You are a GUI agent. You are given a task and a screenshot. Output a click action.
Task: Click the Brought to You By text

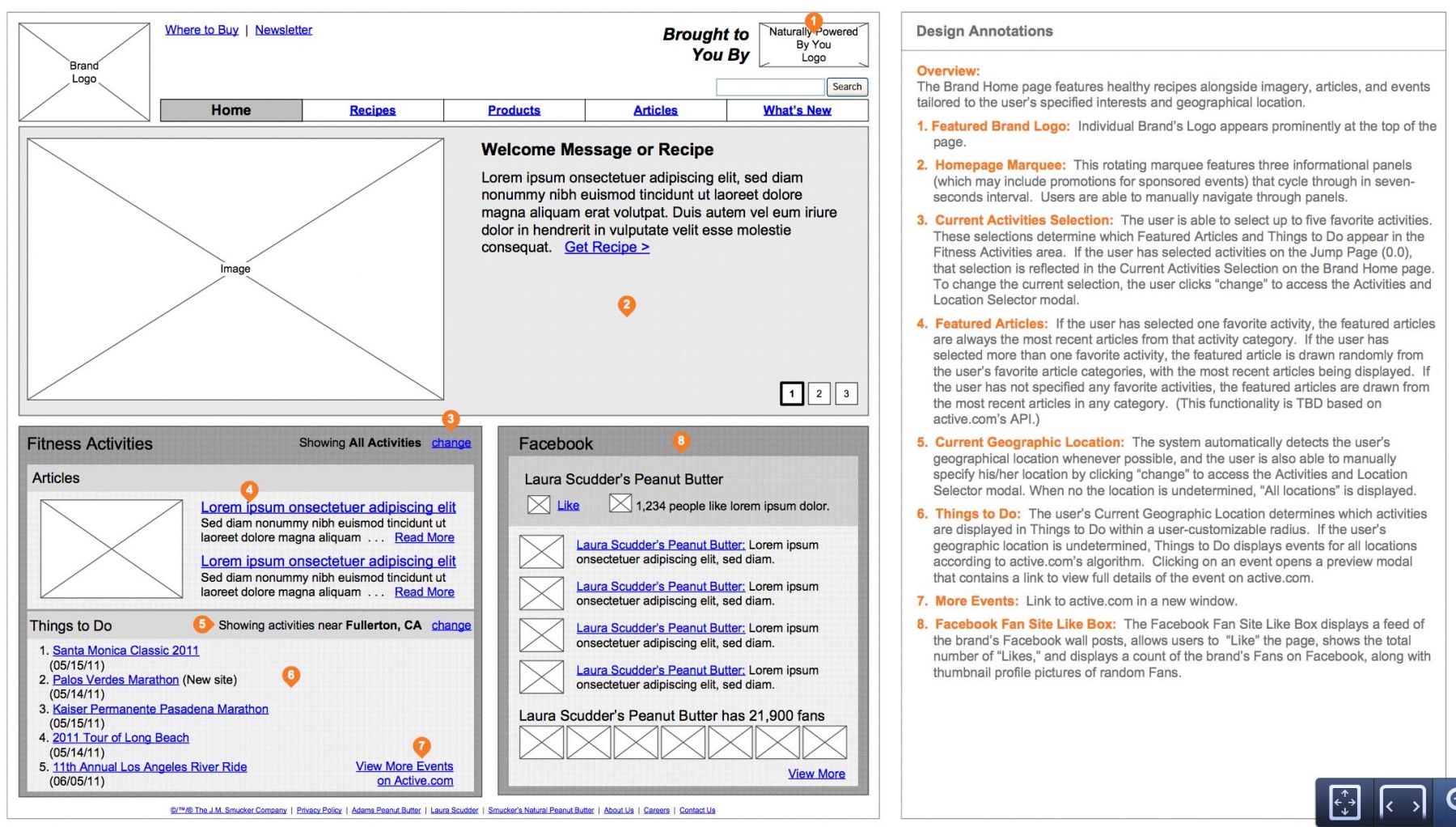pyautogui.click(x=706, y=45)
